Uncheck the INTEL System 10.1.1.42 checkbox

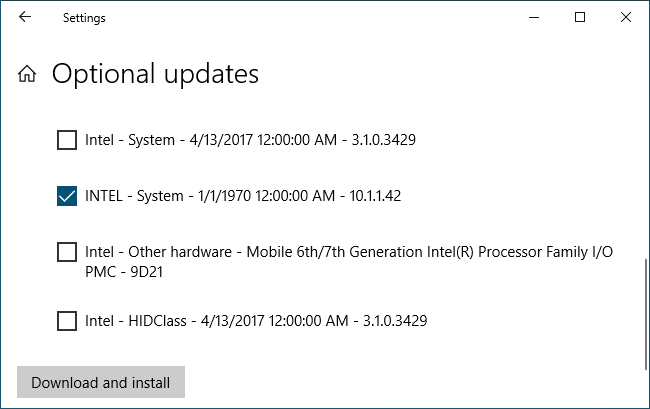(67, 196)
